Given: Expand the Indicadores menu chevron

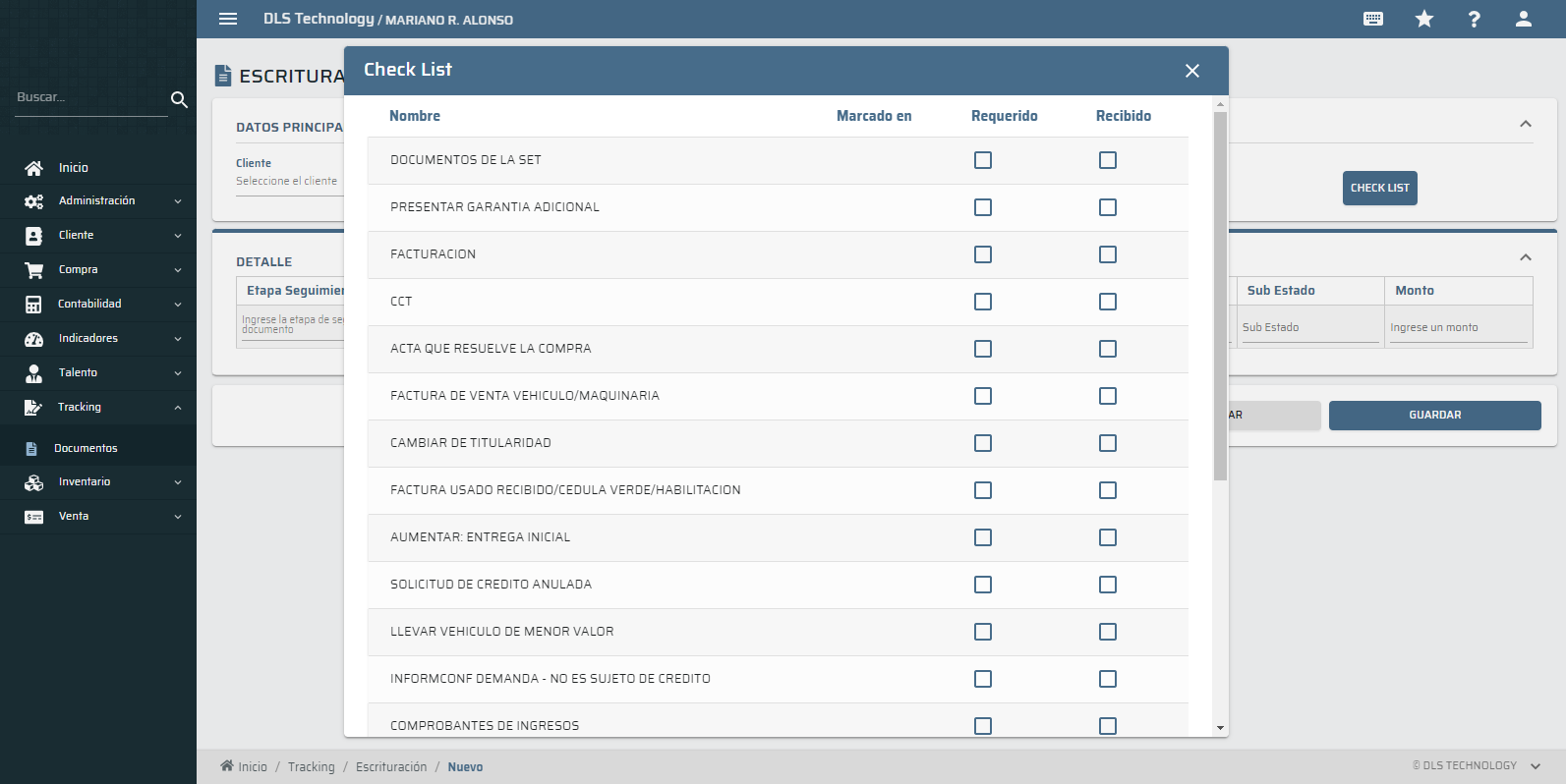Looking at the screenshot, I should tap(178, 339).
